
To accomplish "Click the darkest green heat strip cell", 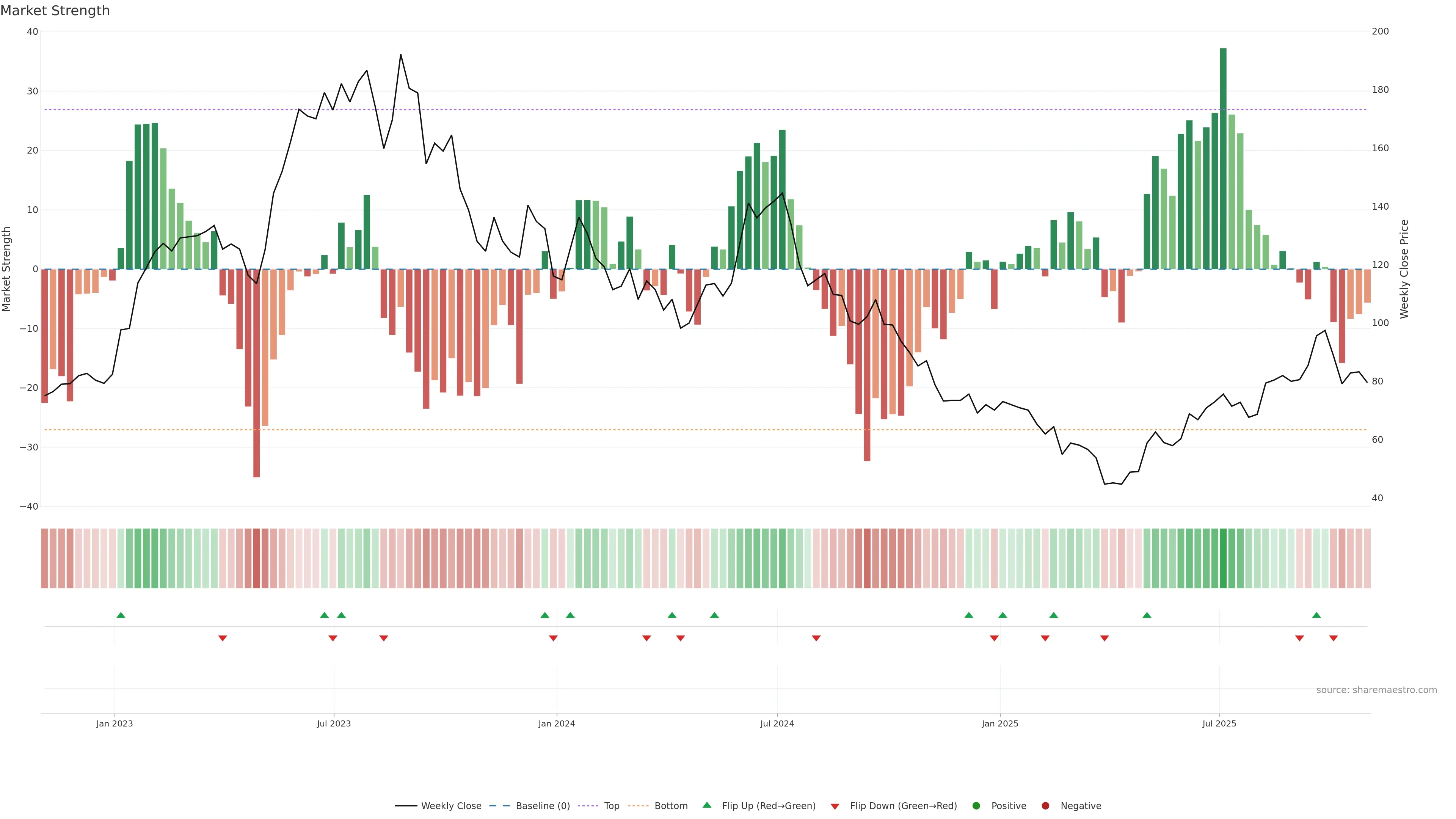I will pyautogui.click(x=1223, y=559).
